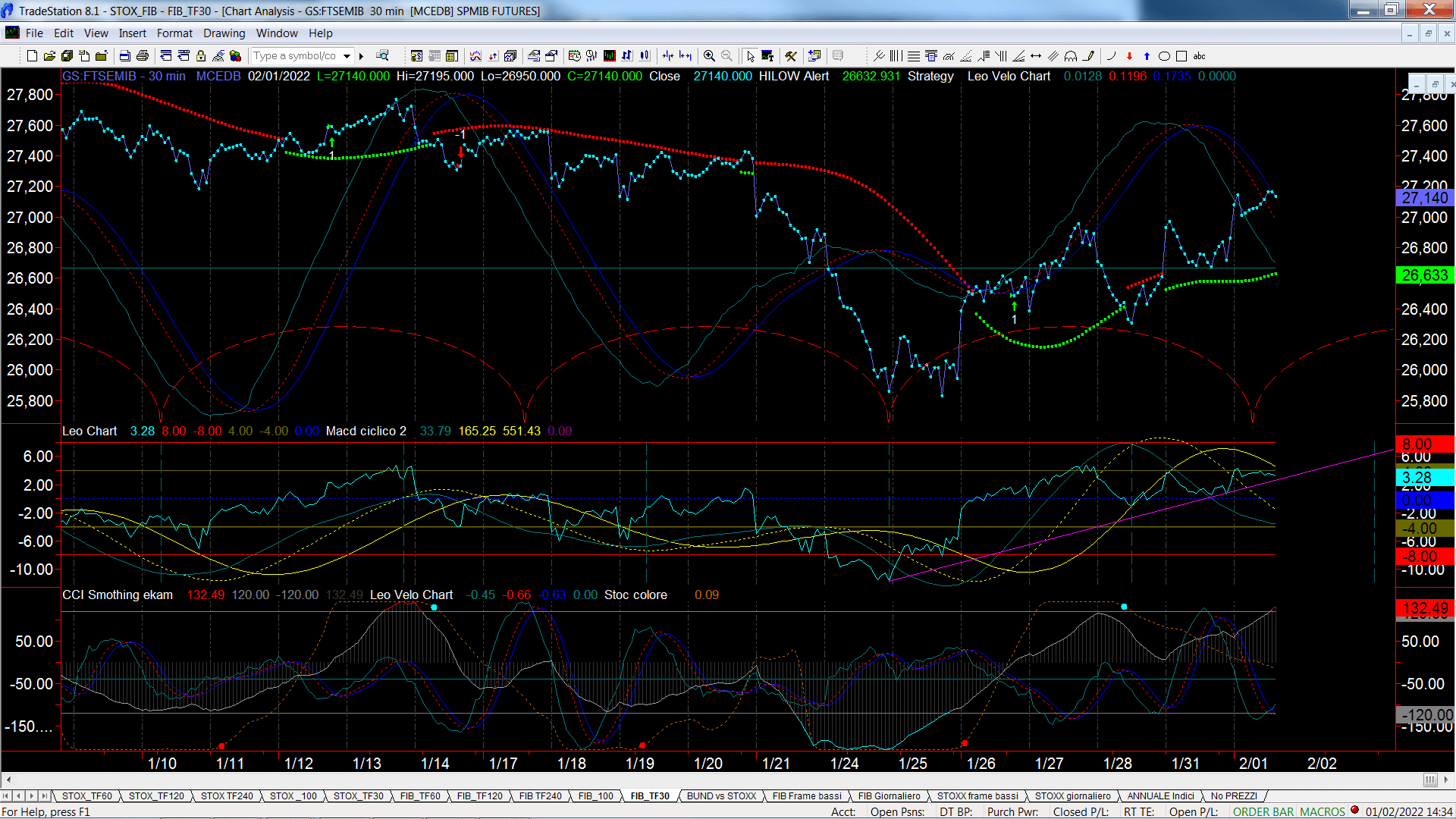This screenshot has height=819, width=1456.
Task: Open the Window menu
Action: pos(278,33)
